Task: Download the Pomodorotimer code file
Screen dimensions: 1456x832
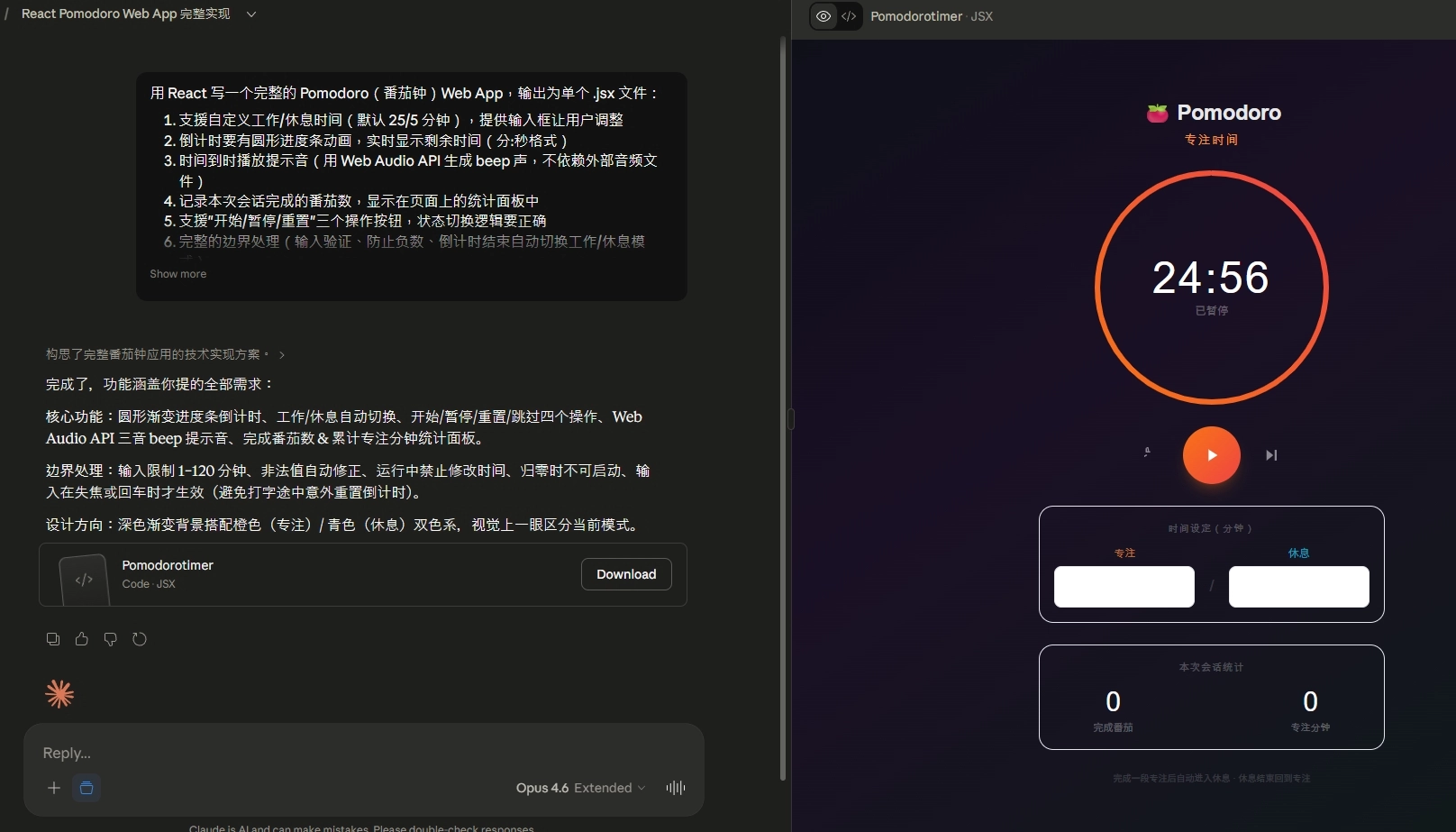Action: [x=625, y=574]
